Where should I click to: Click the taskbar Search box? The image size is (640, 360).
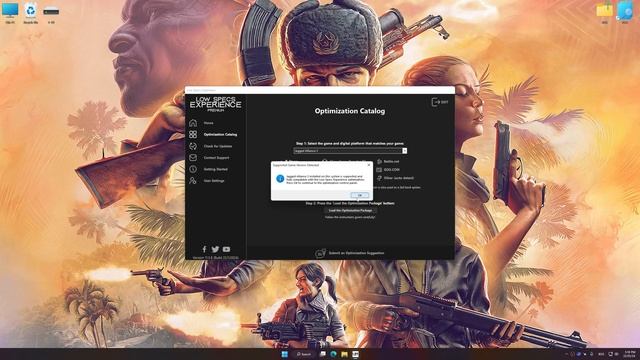click(304, 354)
